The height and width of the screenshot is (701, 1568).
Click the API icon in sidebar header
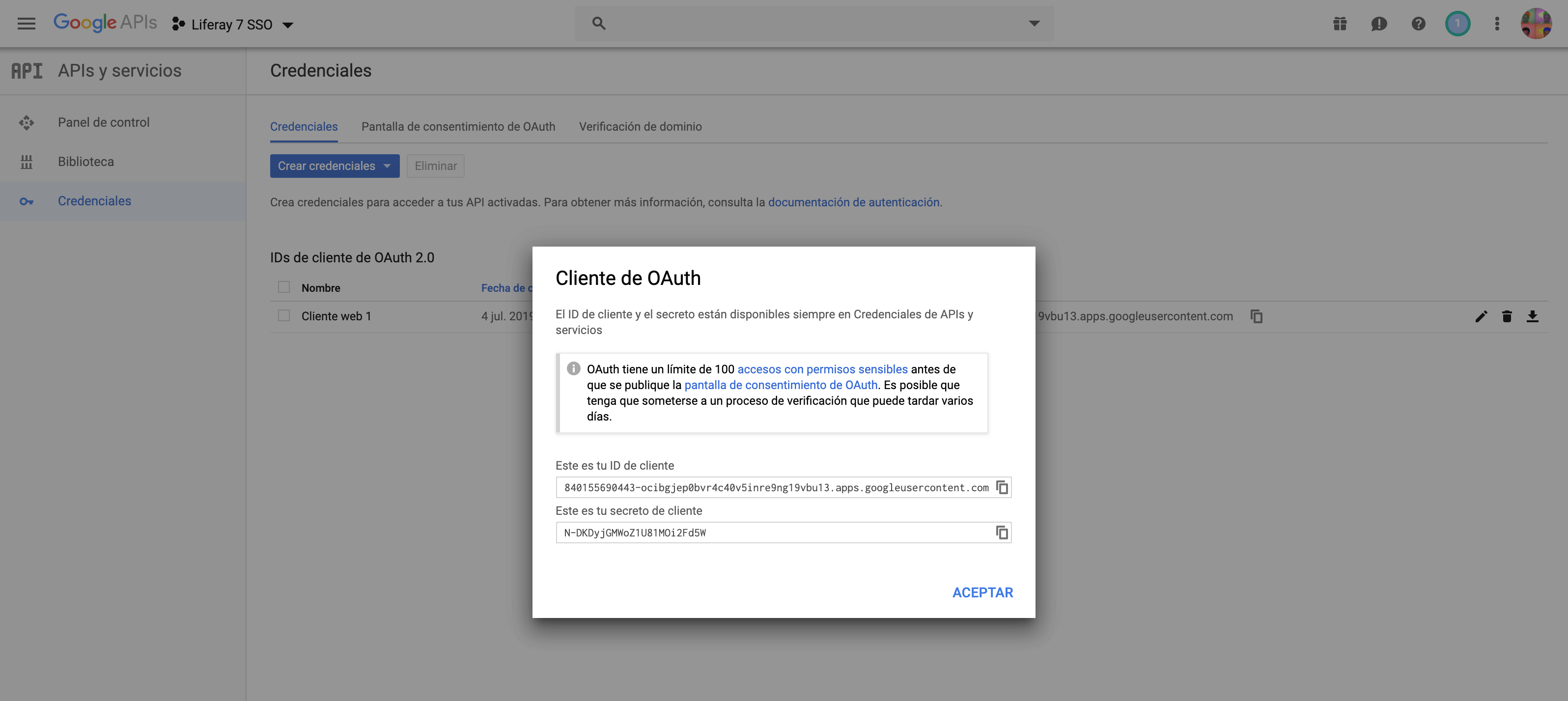[27, 71]
